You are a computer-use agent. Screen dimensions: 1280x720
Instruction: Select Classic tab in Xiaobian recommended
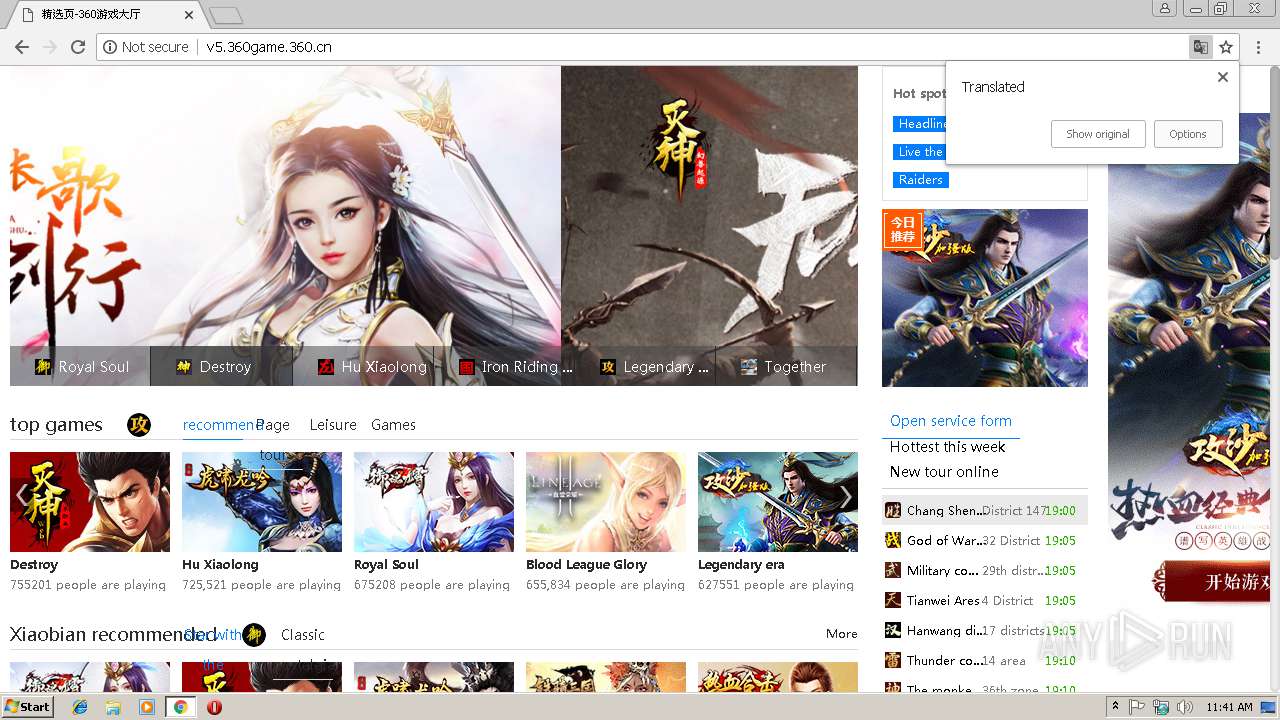(303, 635)
